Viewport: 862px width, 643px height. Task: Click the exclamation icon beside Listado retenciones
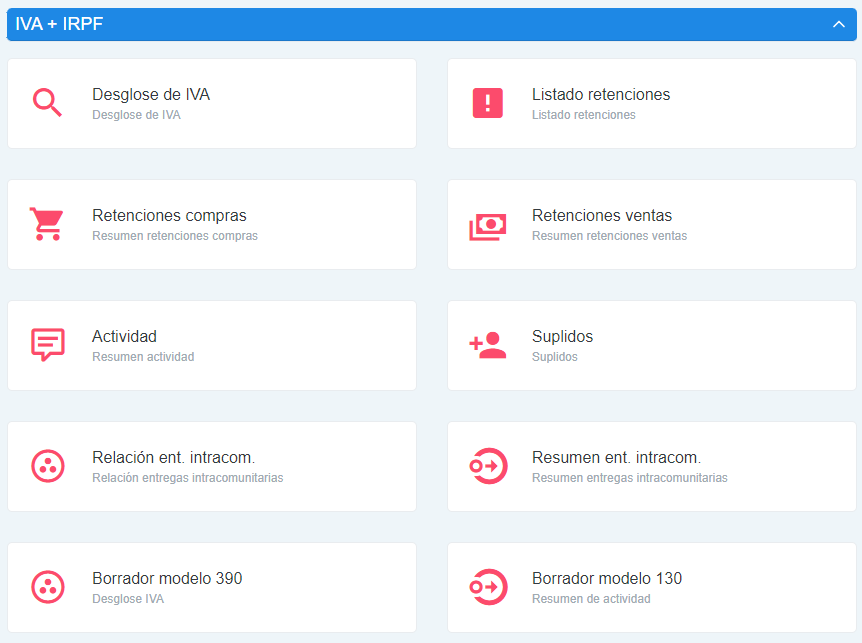click(487, 103)
